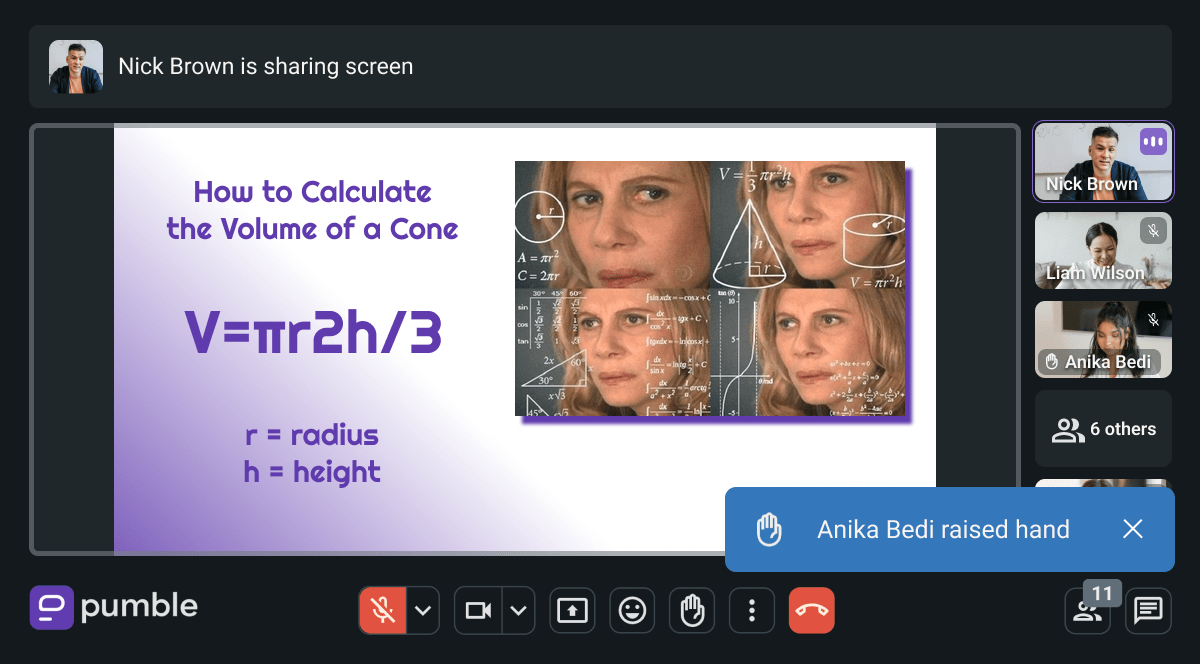The image size is (1200, 664).
Task: Click the 'r = radius' text on slide
Action: point(312,435)
